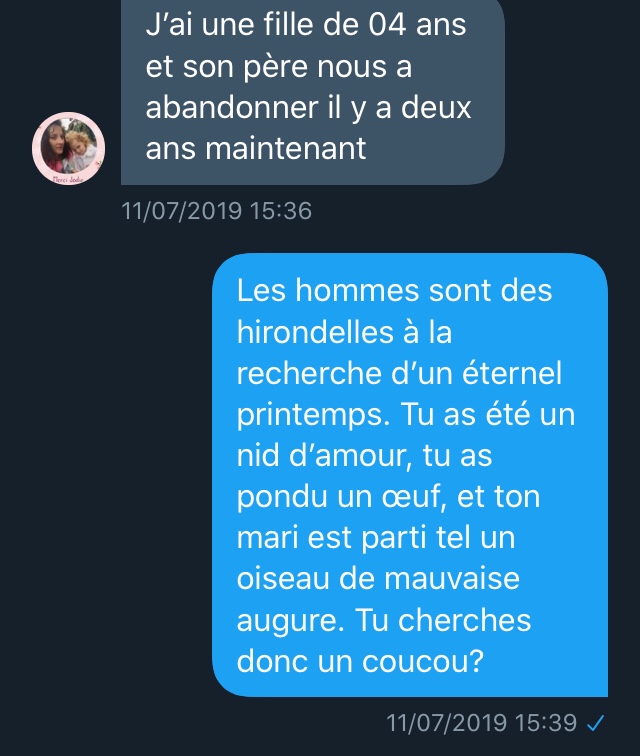Select the gray received message bubble
The image size is (640, 756).
pos(313,92)
